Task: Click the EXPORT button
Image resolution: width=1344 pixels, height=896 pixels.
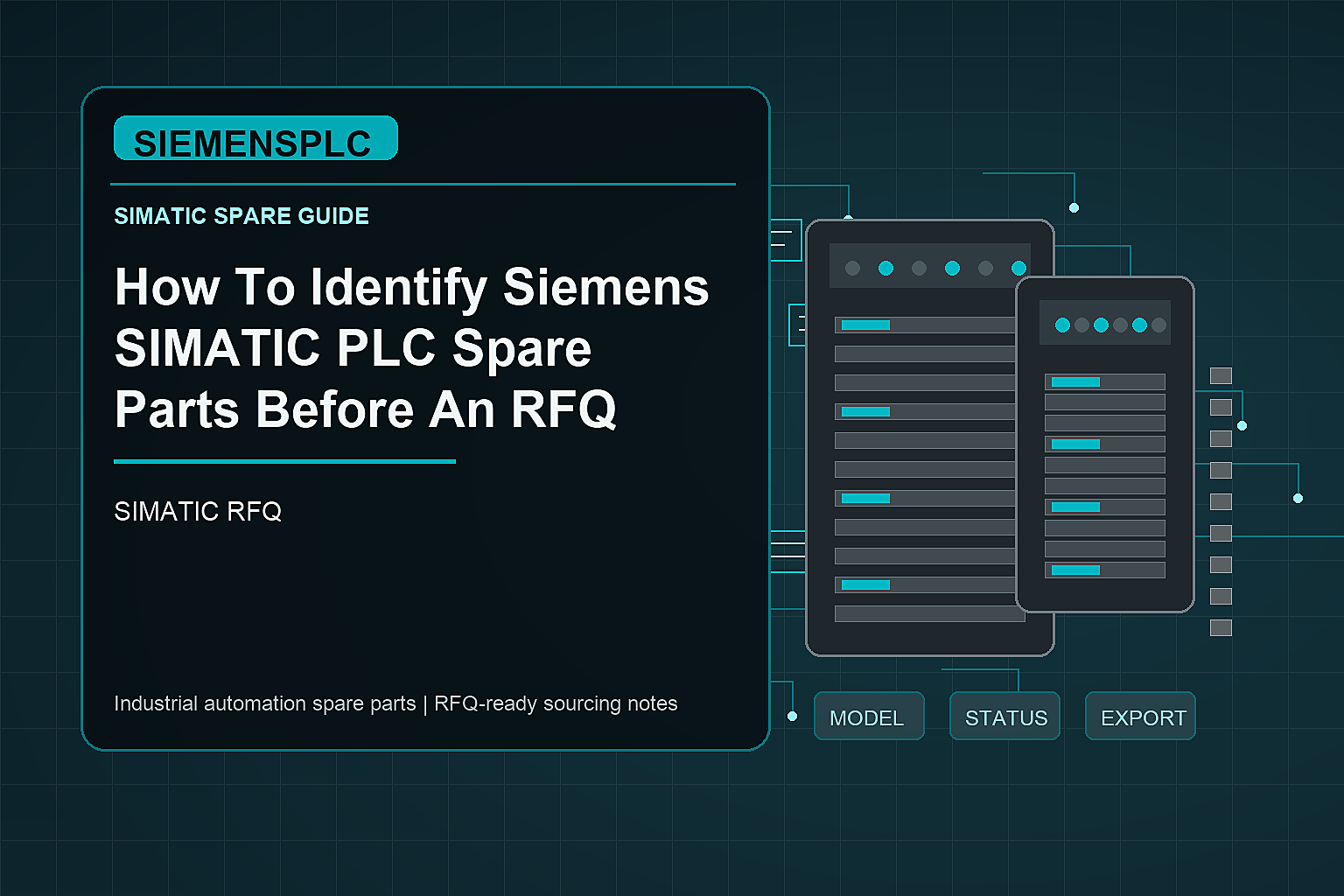Action: pos(1140,716)
